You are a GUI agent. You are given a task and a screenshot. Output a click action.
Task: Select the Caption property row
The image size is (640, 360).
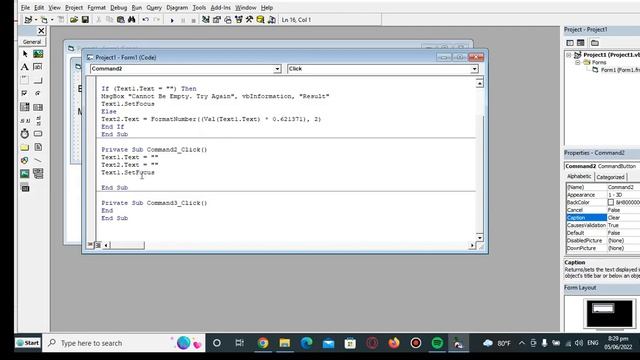tap(603, 218)
